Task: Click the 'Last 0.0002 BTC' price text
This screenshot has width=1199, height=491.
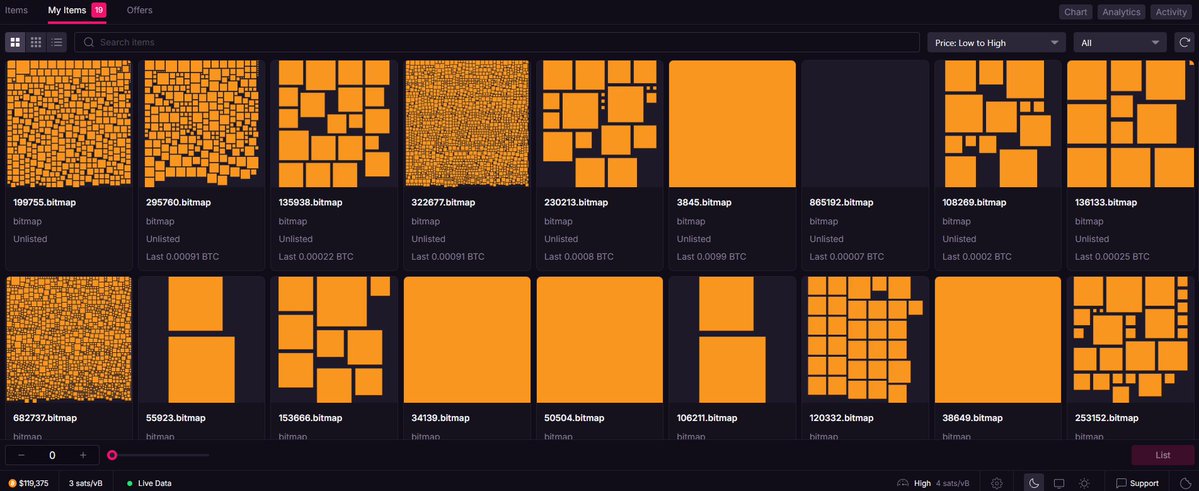Action: [976, 257]
